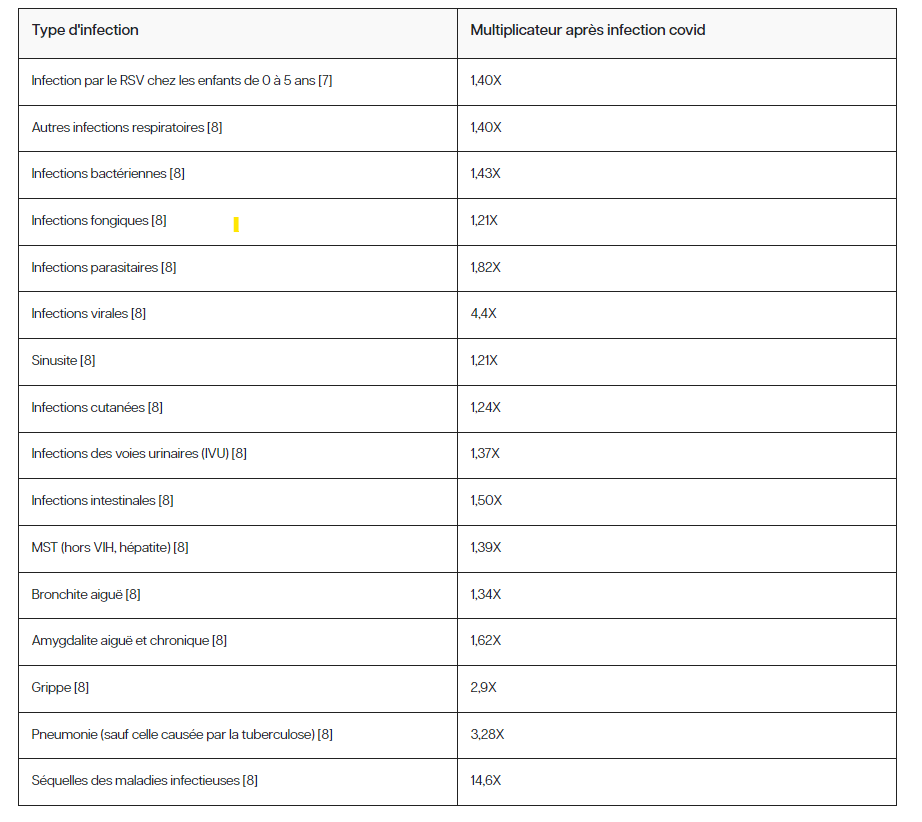
Task: Open the [8] link after Infections des voies urinaires (IVU)
Action: (239, 454)
